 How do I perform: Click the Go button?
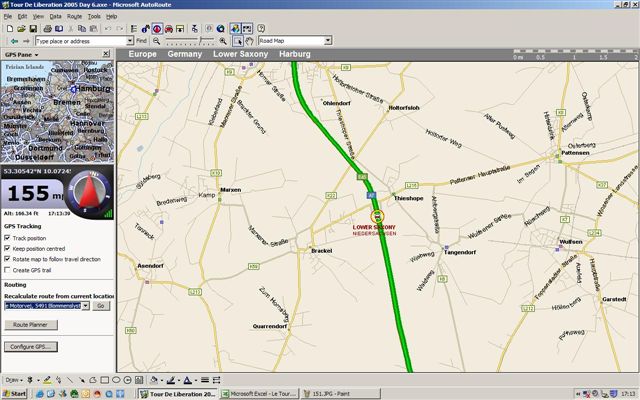point(101,306)
